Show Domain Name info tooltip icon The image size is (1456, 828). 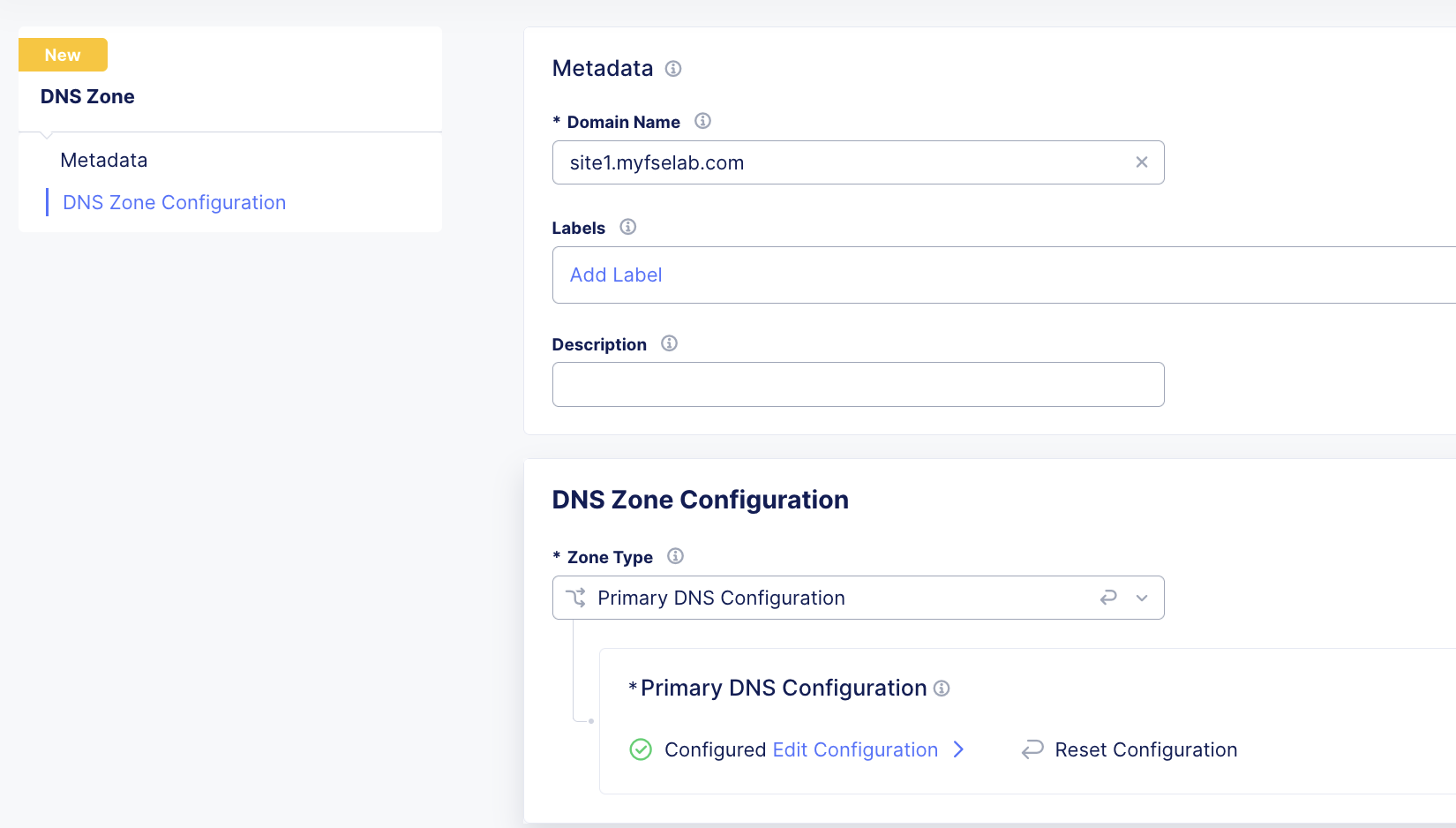coord(702,121)
